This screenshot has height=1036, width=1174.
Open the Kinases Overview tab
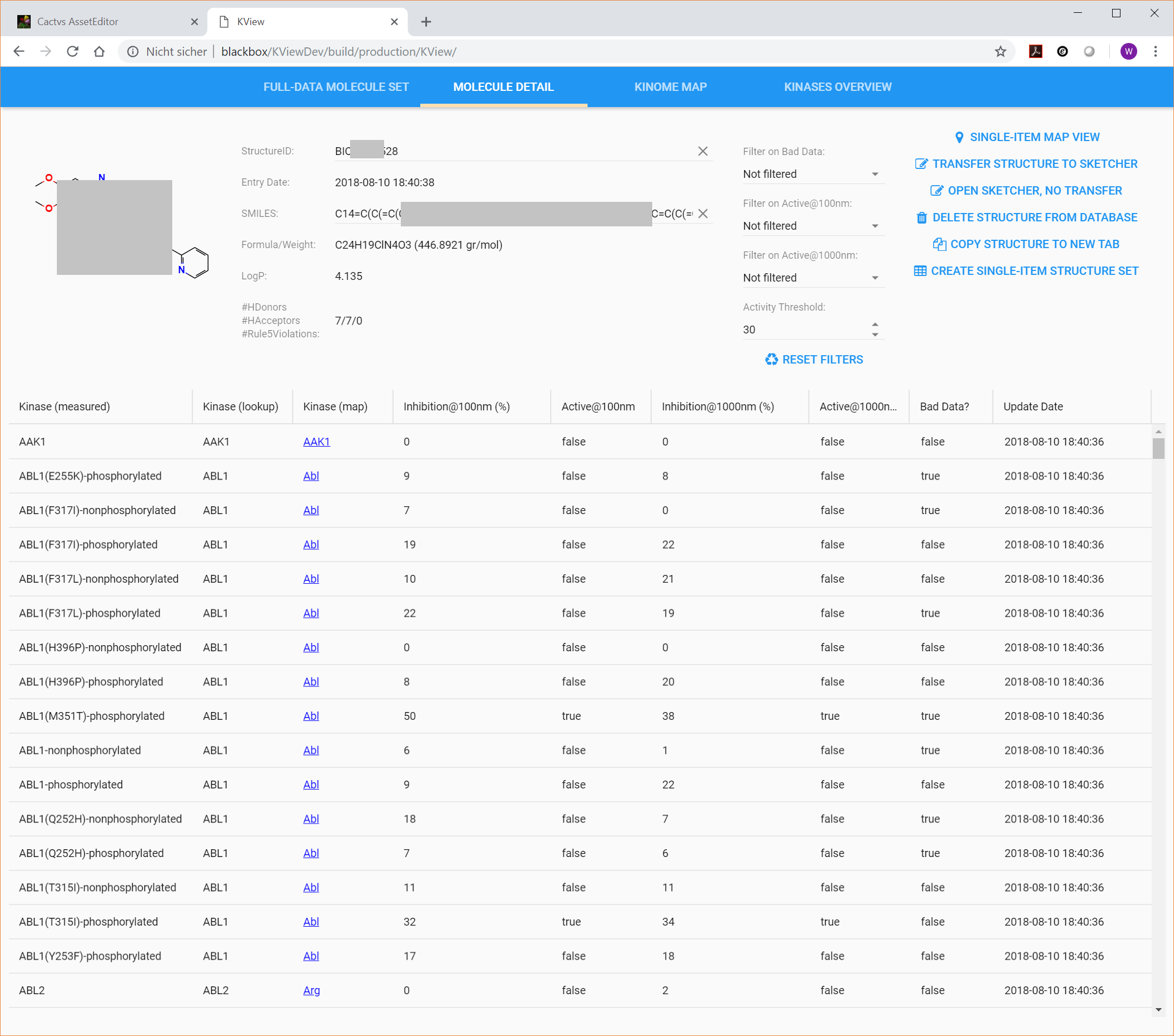pos(837,87)
